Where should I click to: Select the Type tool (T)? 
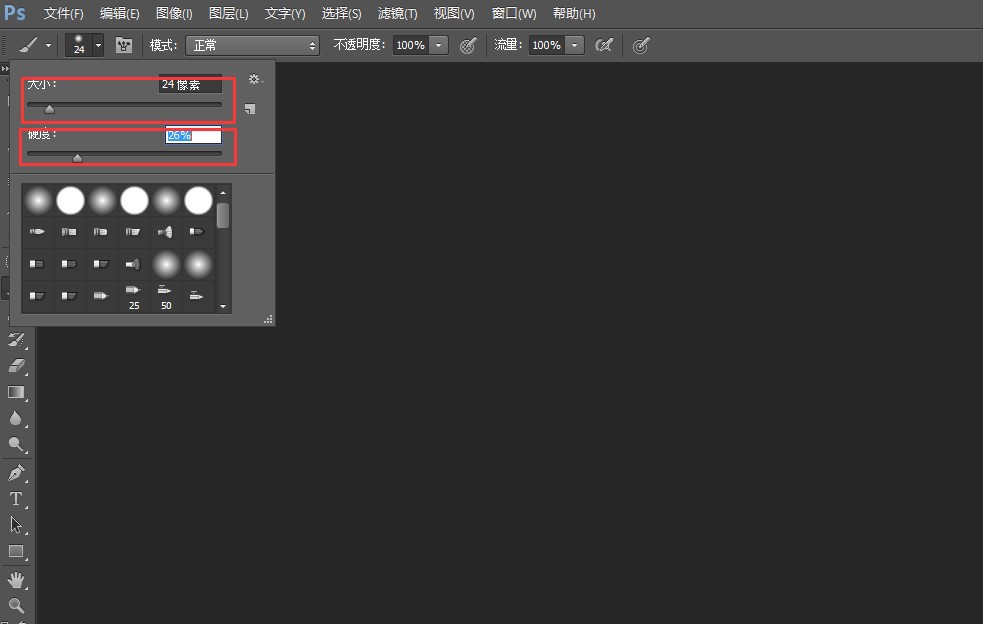pyautogui.click(x=16, y=499)
